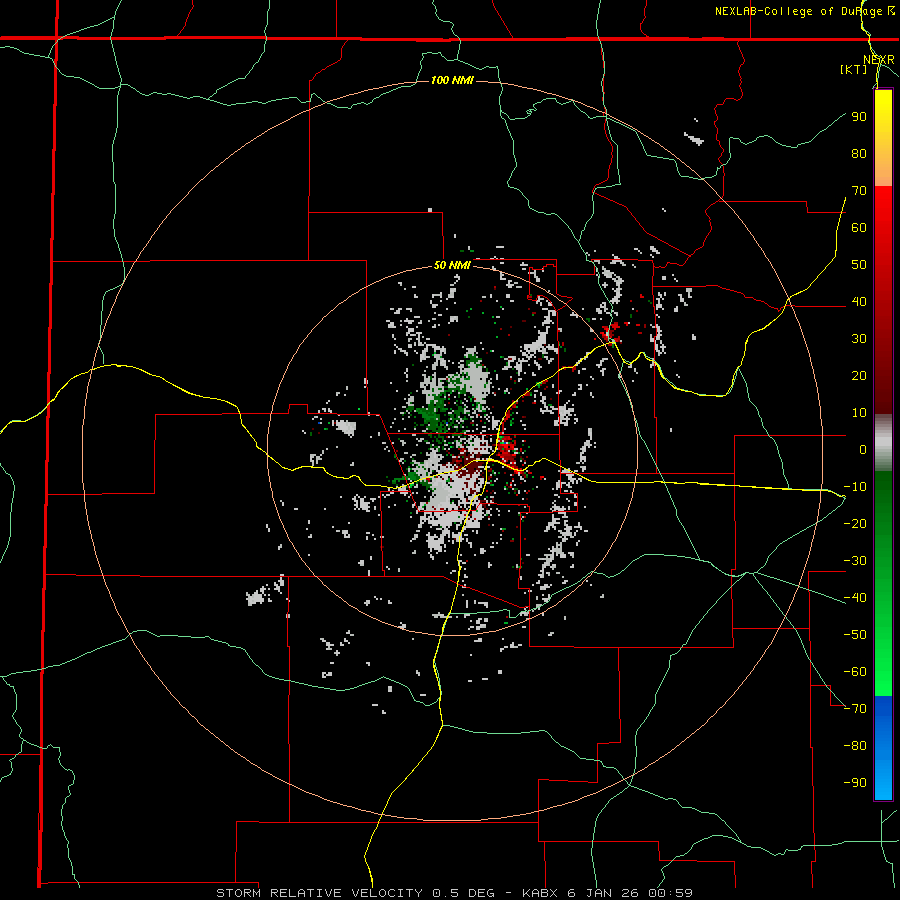Click the 50 NMI range ring label
The width and height of the screenshot is (900, 900).
[x=452, y=265]
